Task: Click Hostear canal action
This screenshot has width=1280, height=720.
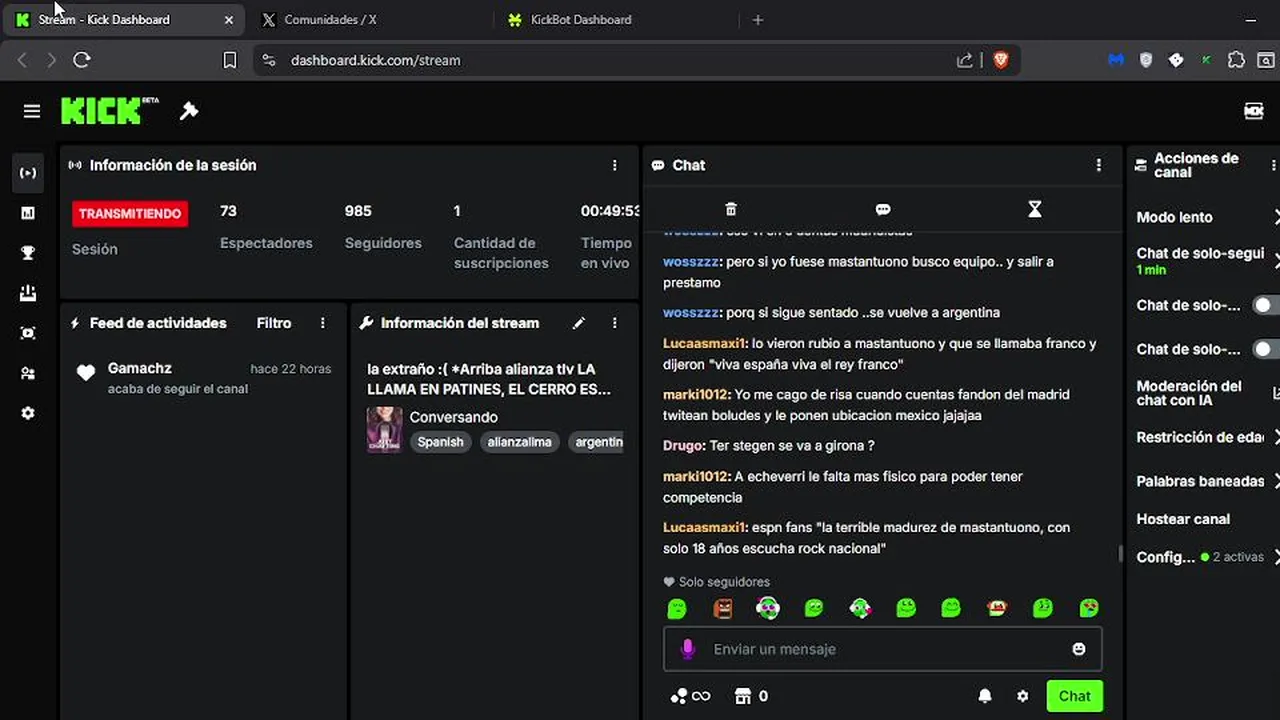Action: point(1183,519)
